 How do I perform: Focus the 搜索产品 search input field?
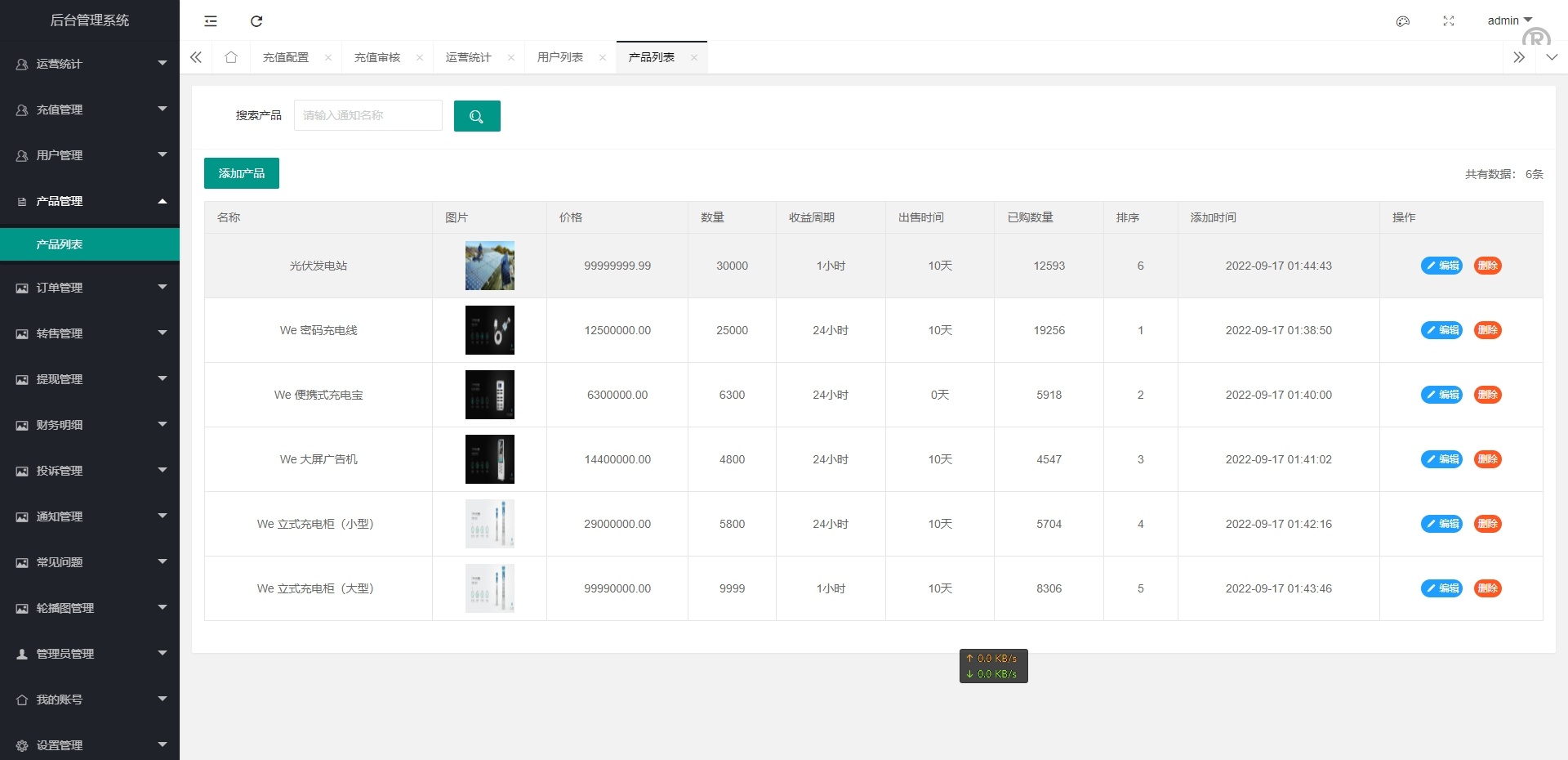click(x=367, y=115)
